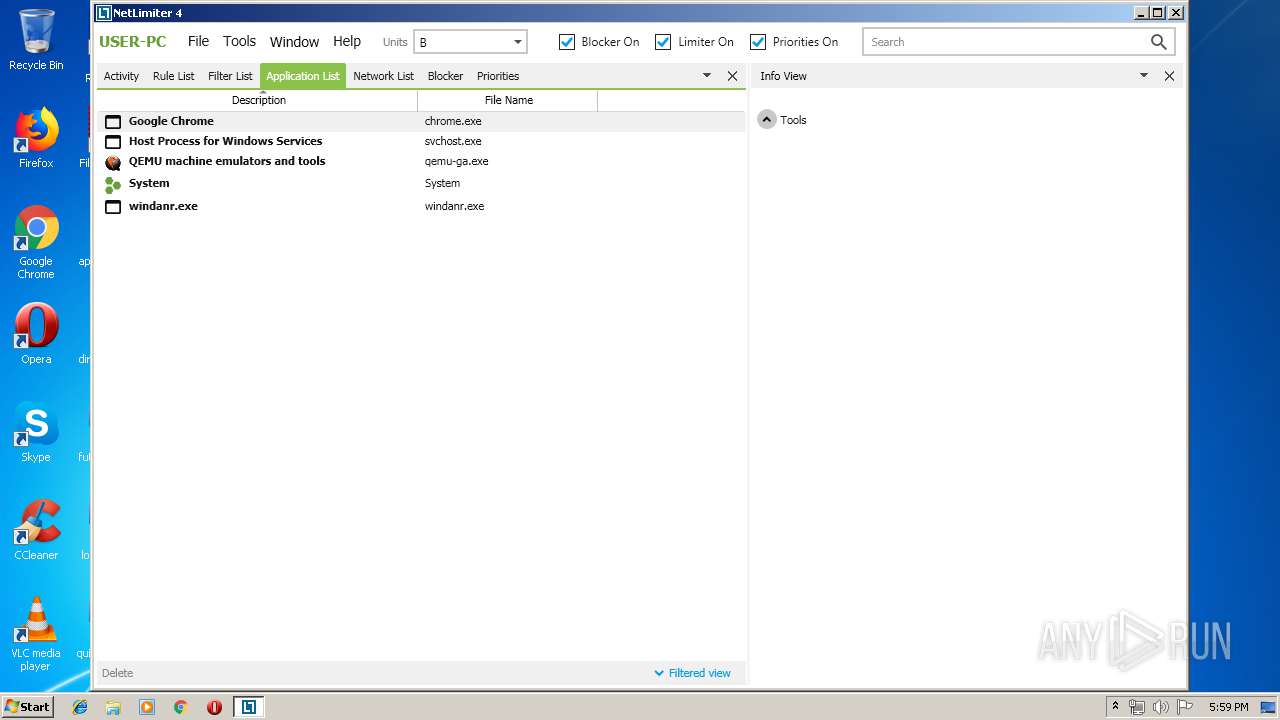Click the green System process icon
The height and width of the screenshot is (720, 1280).
click(x=113, y=184)
